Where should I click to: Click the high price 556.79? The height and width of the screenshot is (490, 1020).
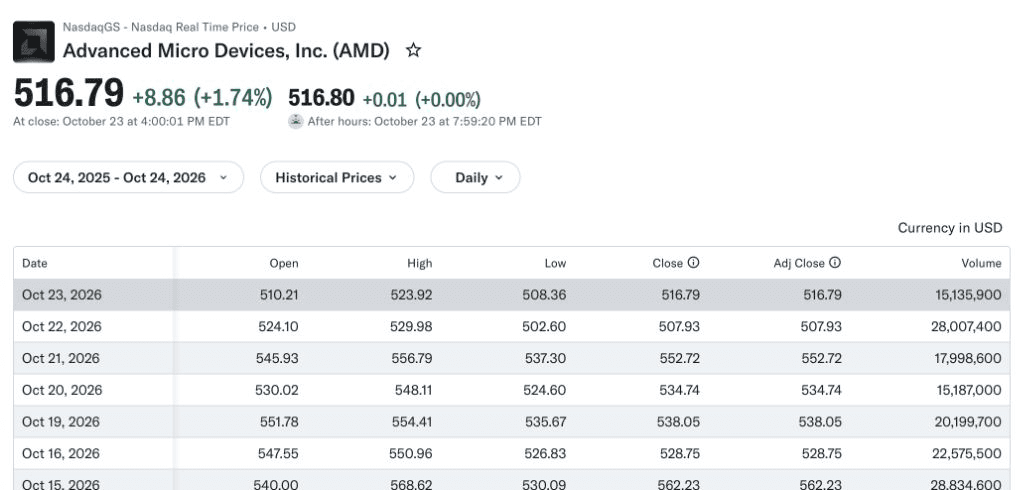tap(412, 359)
